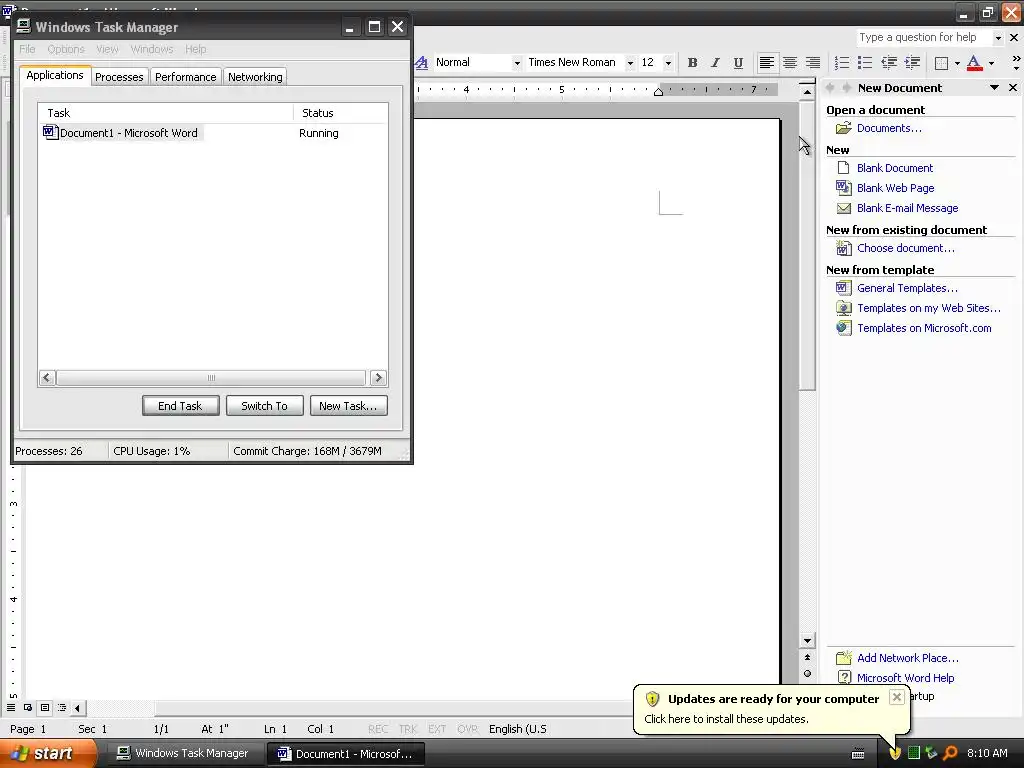The width and height of the screenshot is (1024, 768).
Task: Click Templates on my Web Sites link
Action: point(929,308)
